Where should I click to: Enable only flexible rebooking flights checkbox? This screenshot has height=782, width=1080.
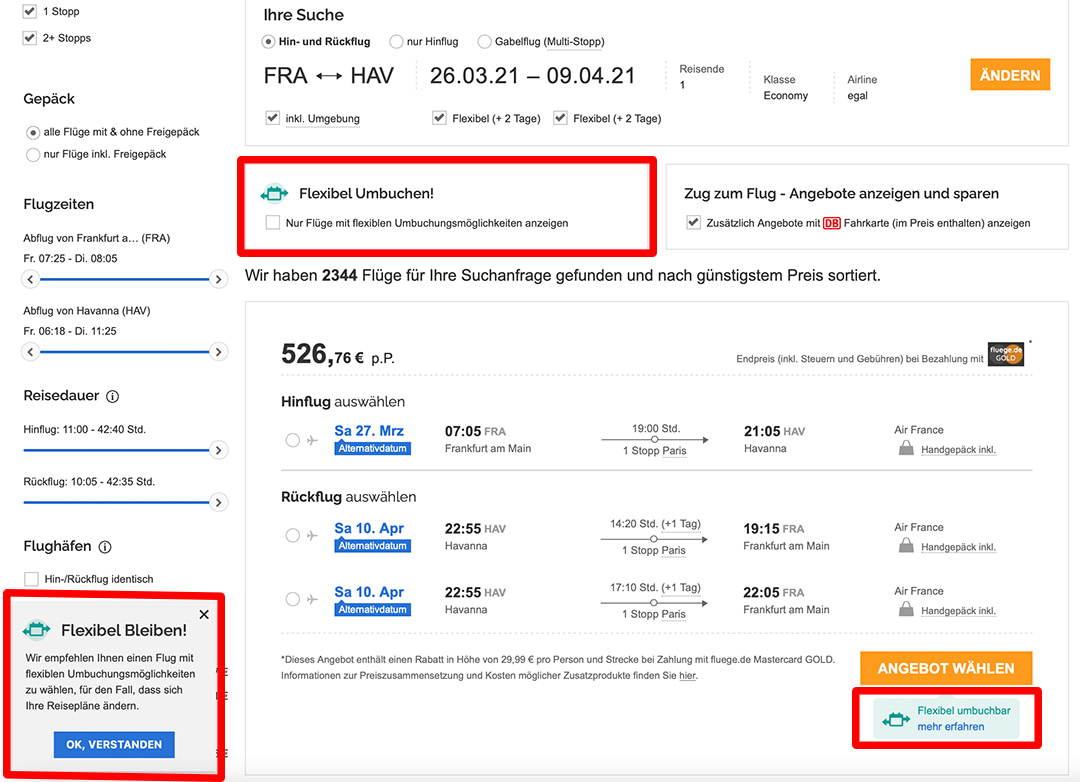[273, 223]
